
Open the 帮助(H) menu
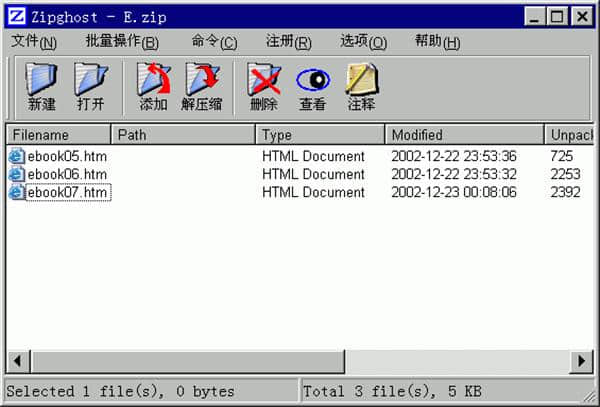[437, 41]
